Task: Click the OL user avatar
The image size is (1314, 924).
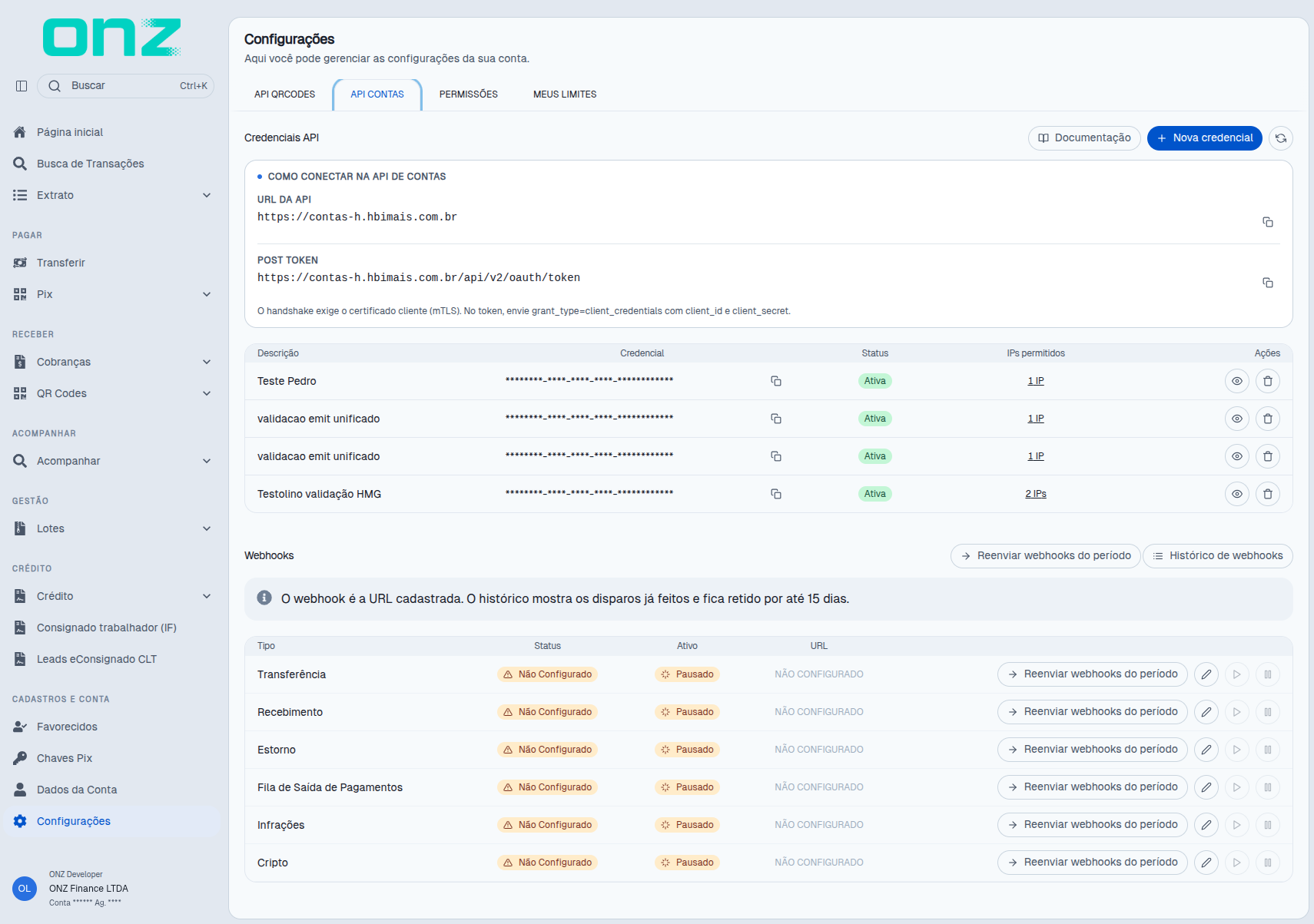Action: [25, 889]
